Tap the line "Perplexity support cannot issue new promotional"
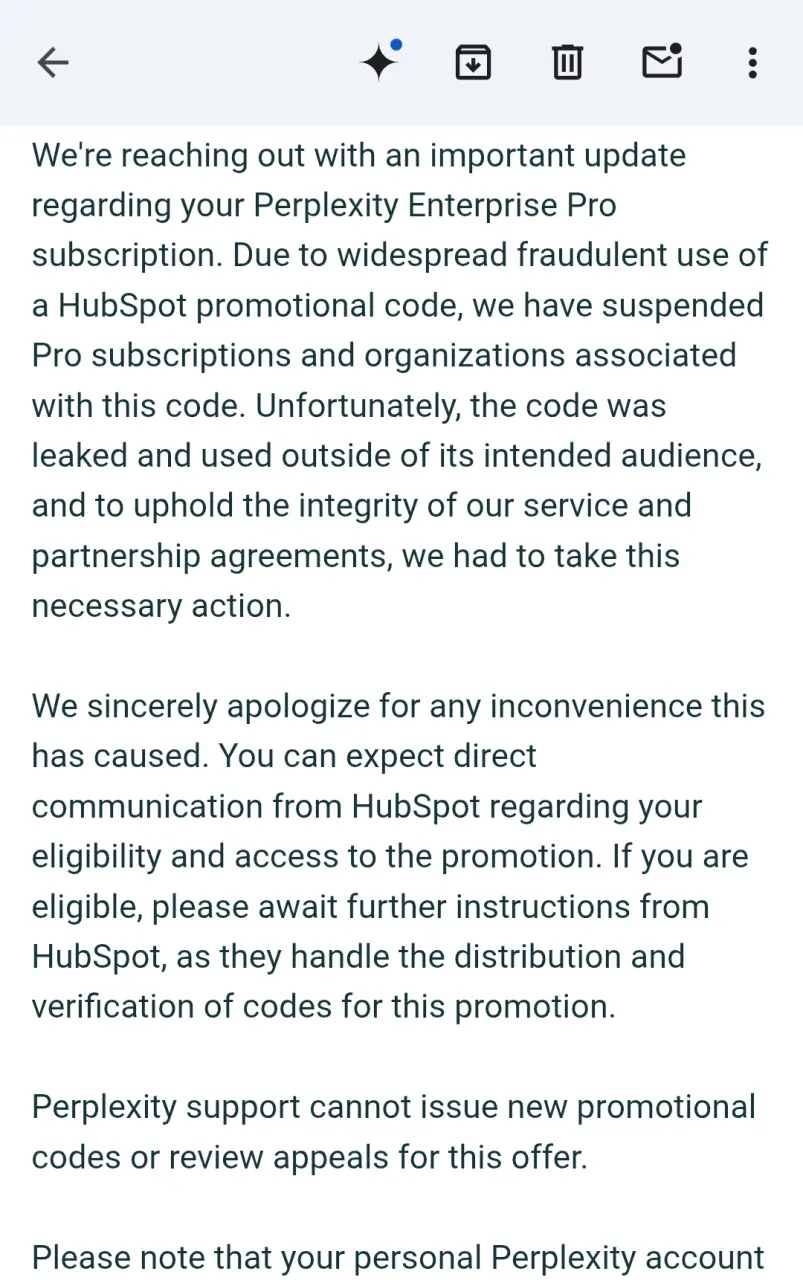Image resolution: width=803 pixels, height=1280 pixels. (x=394, y=1108)
